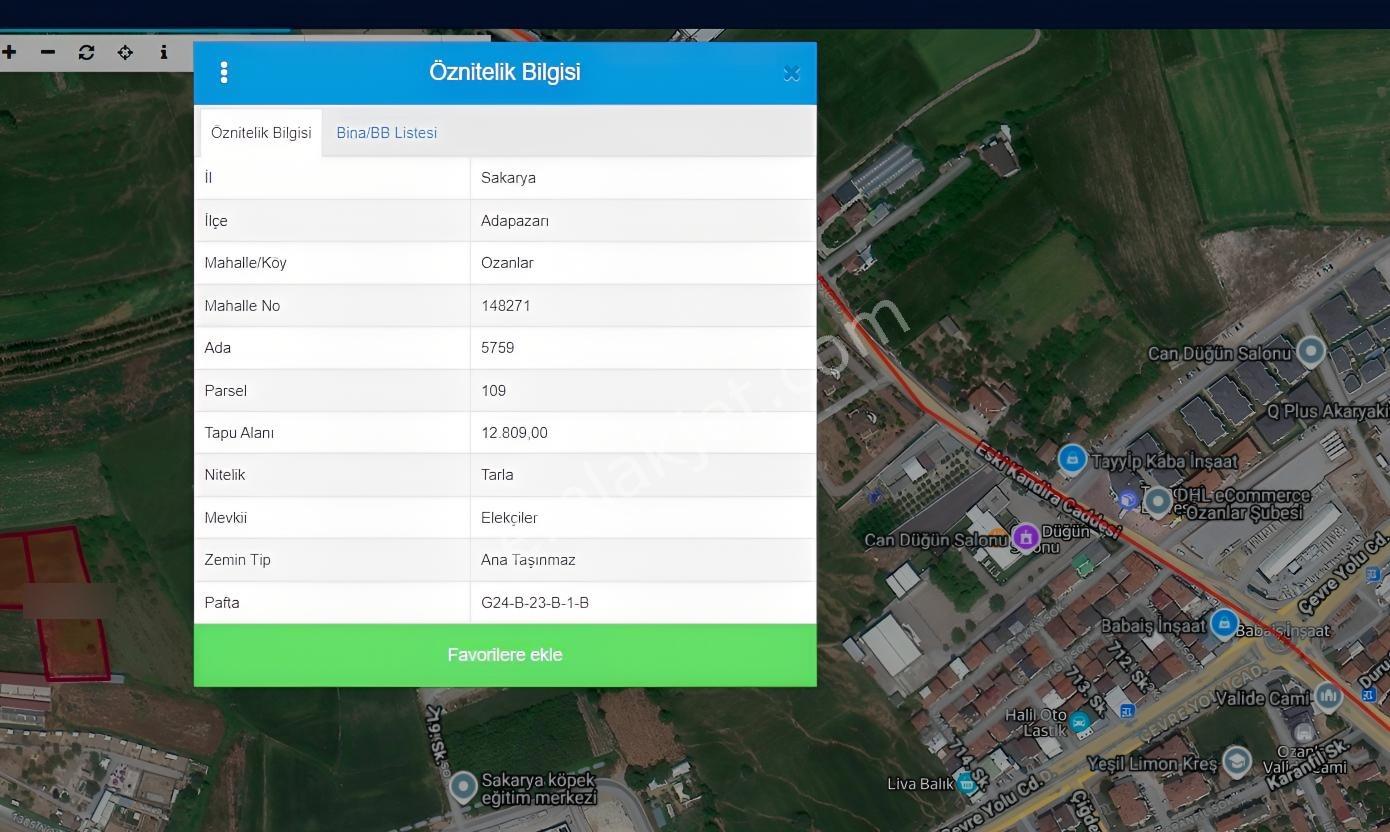Close the Öznitelik Bilgisi dialog

[x=791, y=73]
